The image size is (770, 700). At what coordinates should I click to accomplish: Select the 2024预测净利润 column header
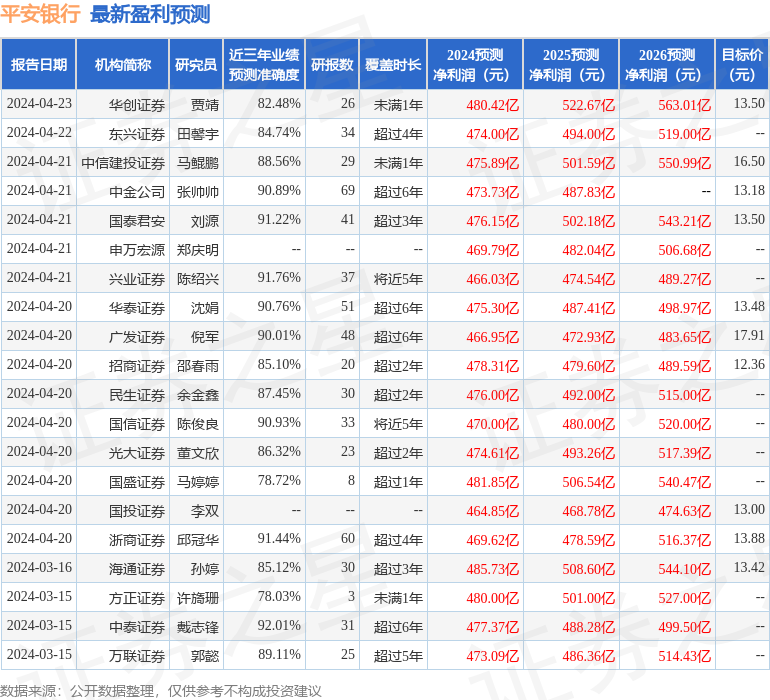point(475,64)
